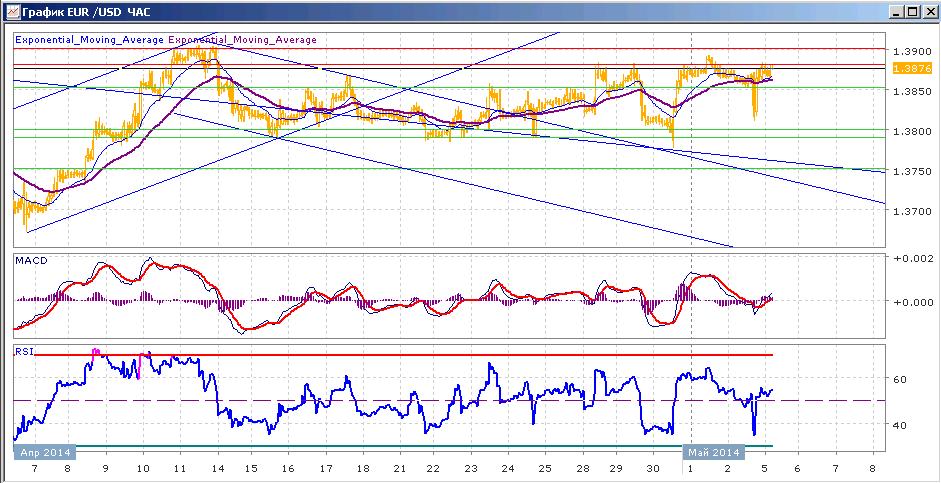This screenshot has height=483, width=941.
Task: Click the 'График EUR /USD ЧАС' window title
Action: pyautogui.click(x=86, y=11)
